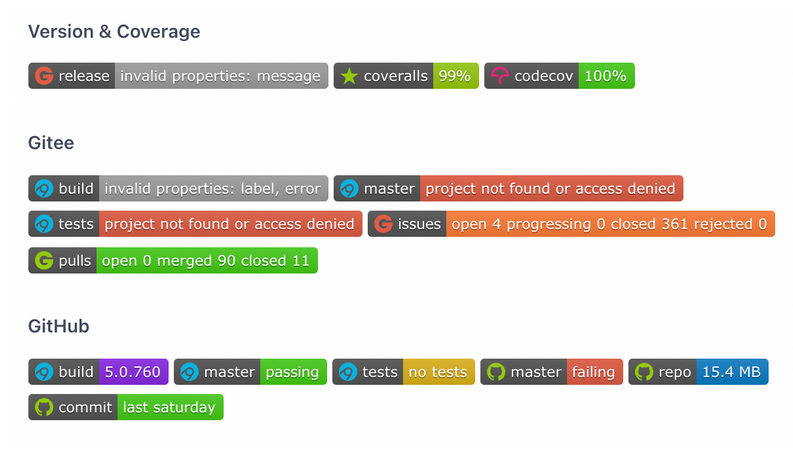The width and height of the screenshot is (793, 470).
Task: Click the purple 5.0.760 build version
Action: tap(132, 372)
